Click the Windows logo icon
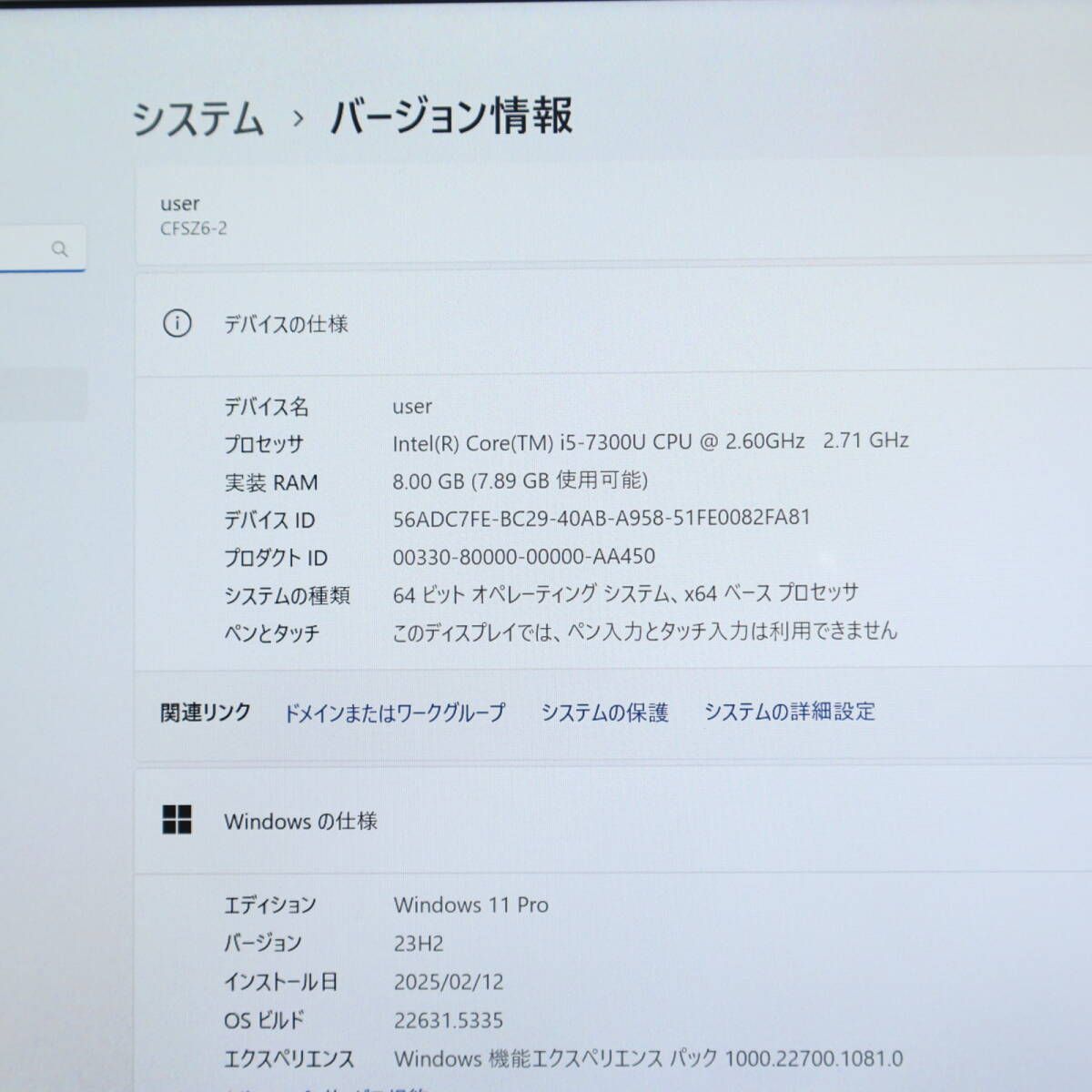The width and height of the screenshot is (1092, 1092). pyautogui.click(x=177, y=820)
